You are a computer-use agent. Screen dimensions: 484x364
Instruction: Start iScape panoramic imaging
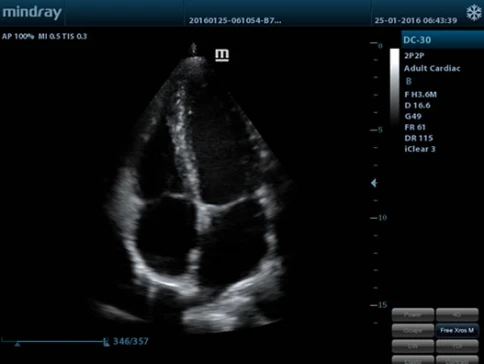click(x=413, y=330)
